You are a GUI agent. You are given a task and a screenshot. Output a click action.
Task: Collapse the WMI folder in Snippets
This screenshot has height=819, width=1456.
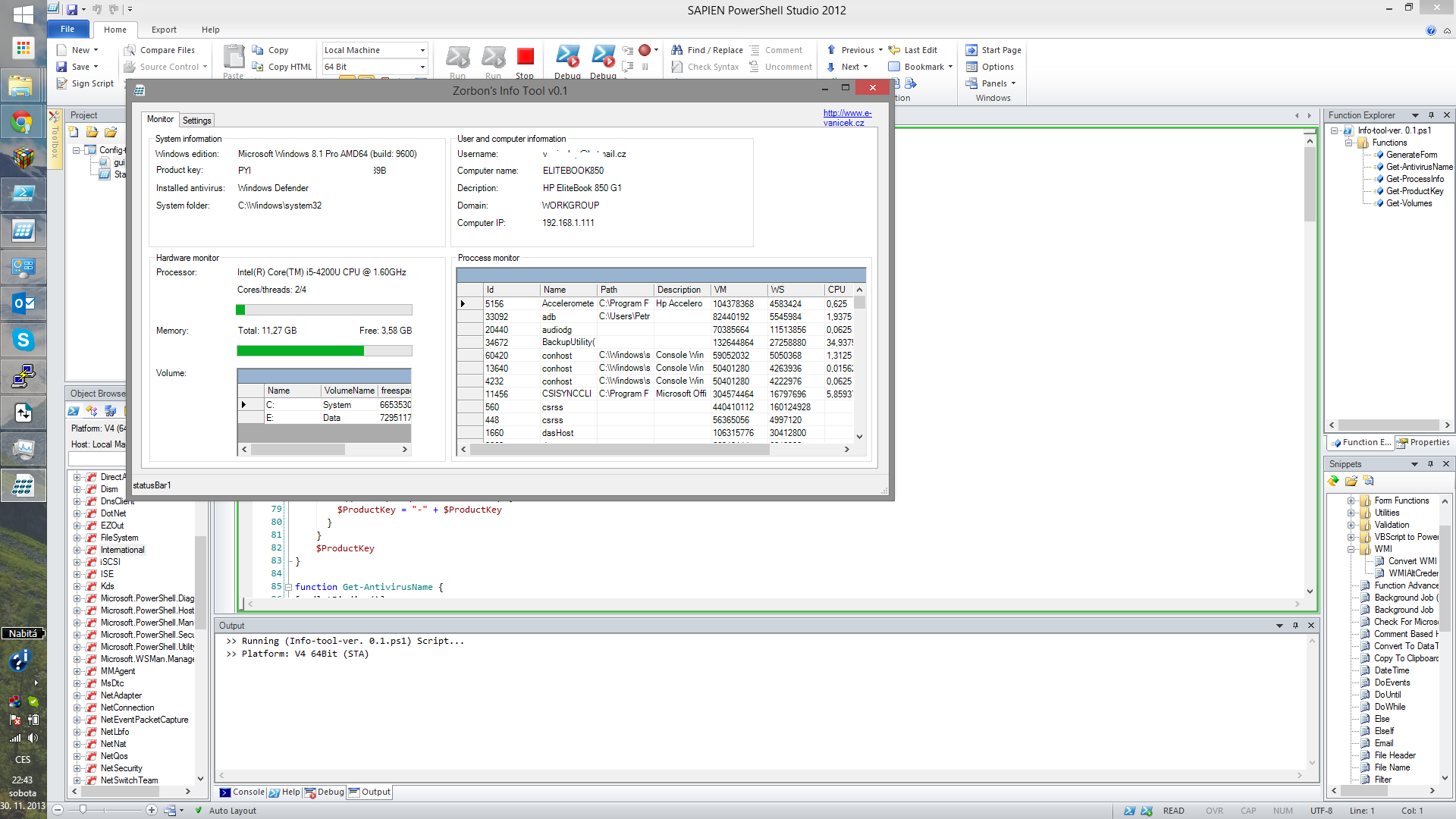(1351, 549)
